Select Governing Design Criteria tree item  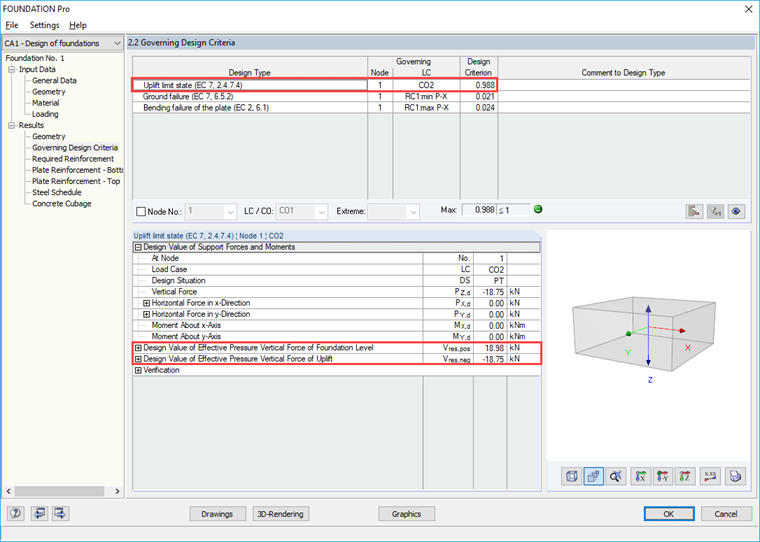75,147
